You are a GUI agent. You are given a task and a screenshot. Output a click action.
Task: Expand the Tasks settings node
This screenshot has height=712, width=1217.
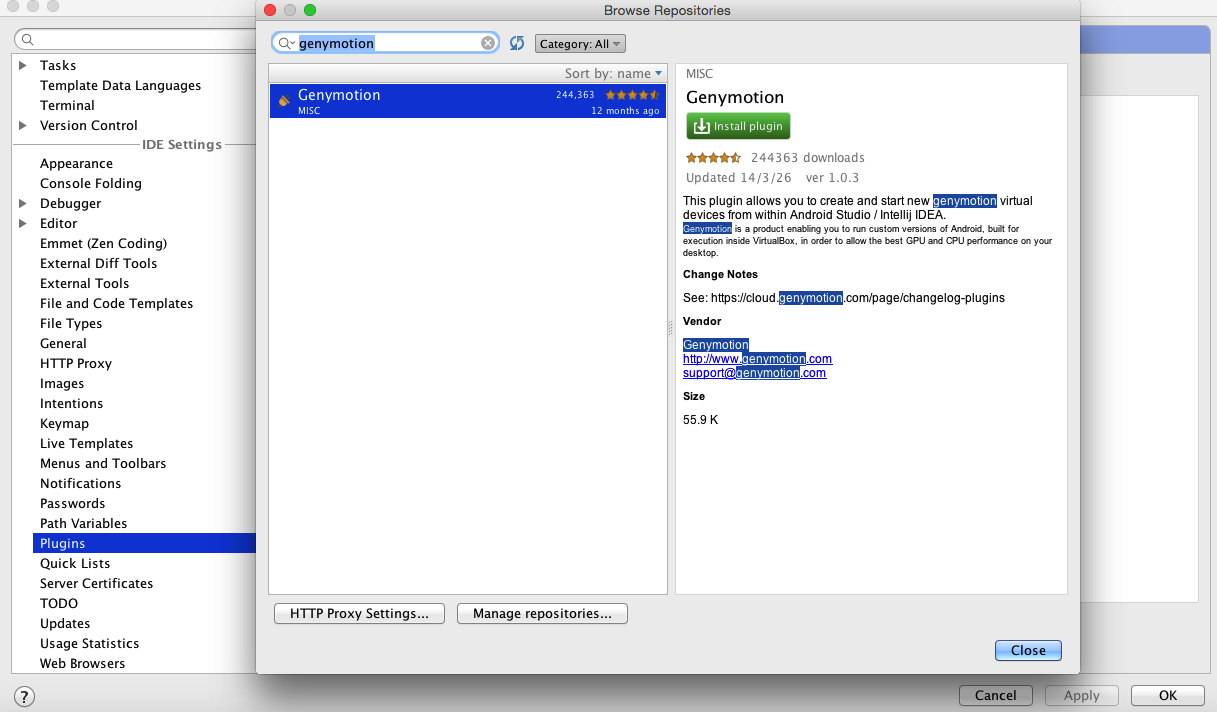pyautogui.click(x=23, y=65)
